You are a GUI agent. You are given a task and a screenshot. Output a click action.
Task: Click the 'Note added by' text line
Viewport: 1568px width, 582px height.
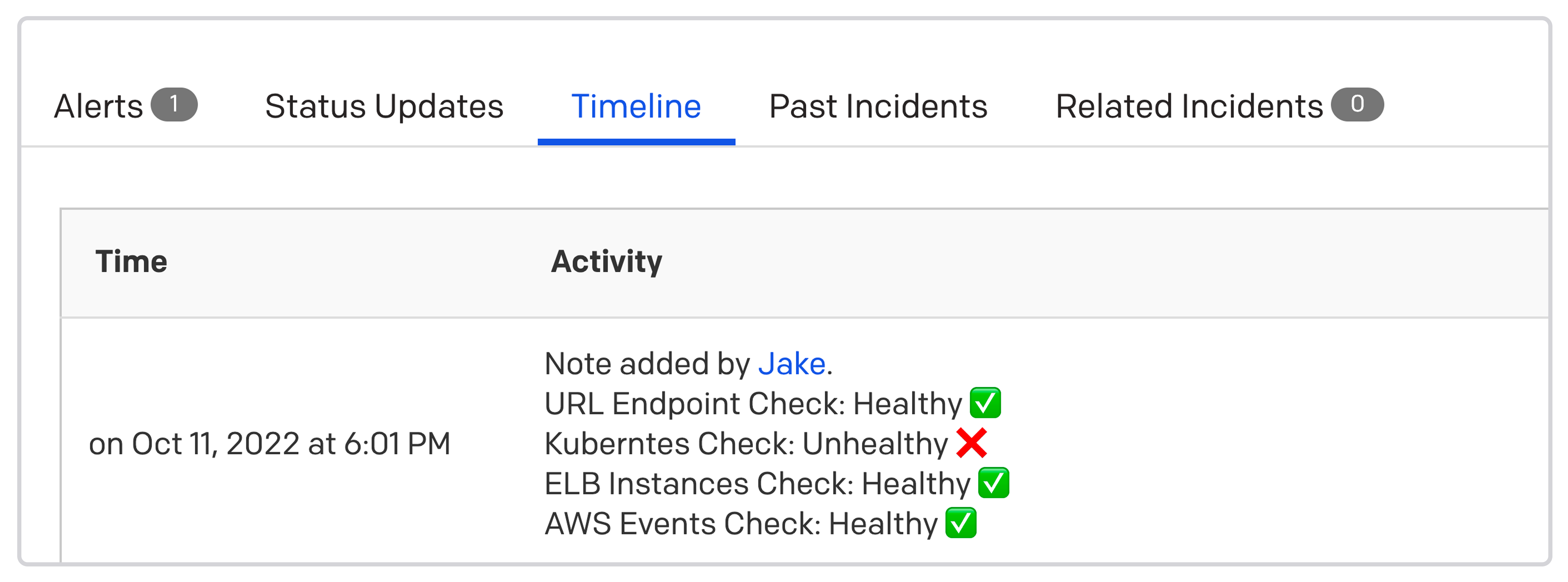688,364
